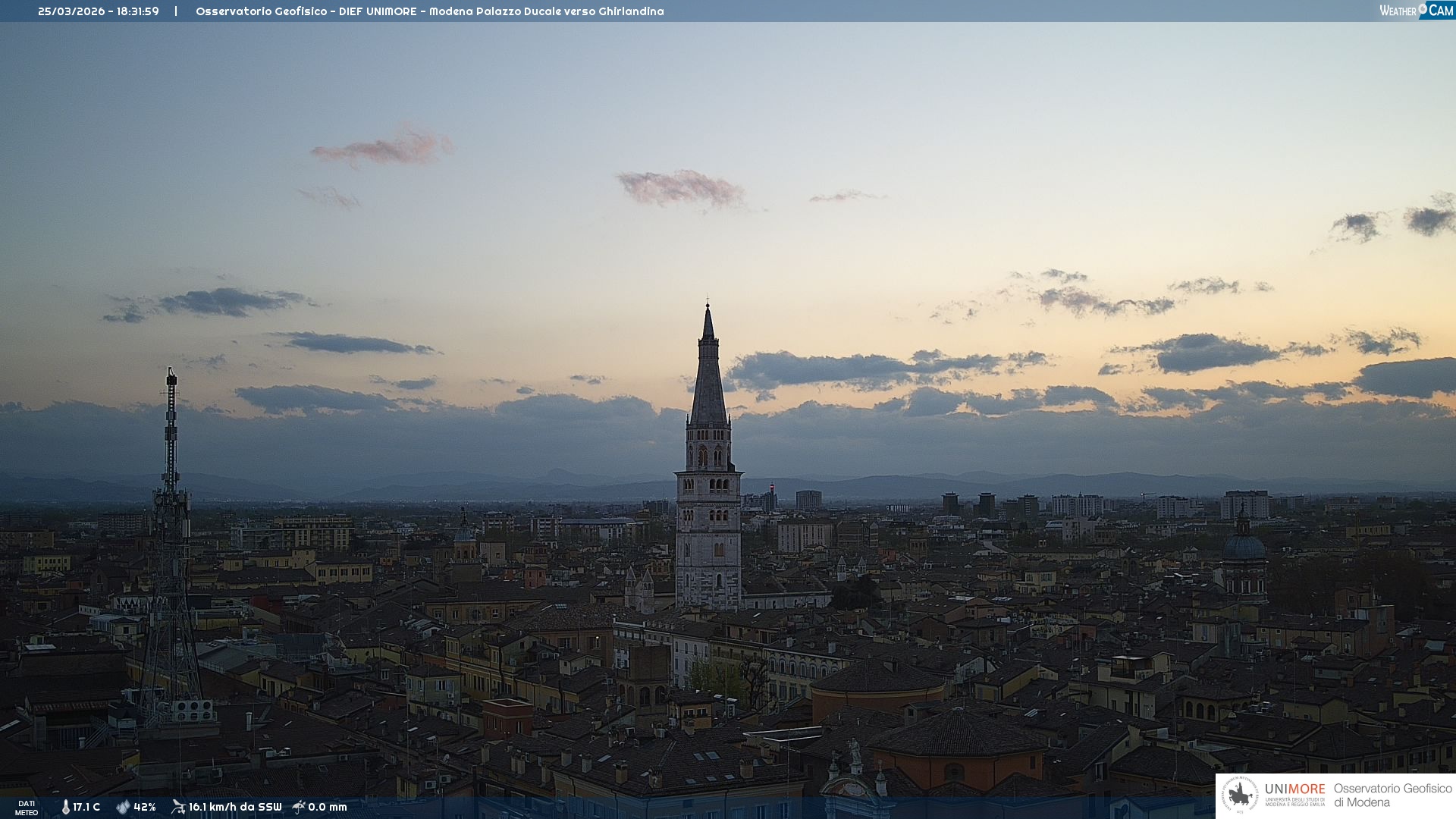The height and width of the screenshot is (819, 1456).
Task: Click the humidity water drops icon
Action: pyautogui.click(x=123, y=807)
